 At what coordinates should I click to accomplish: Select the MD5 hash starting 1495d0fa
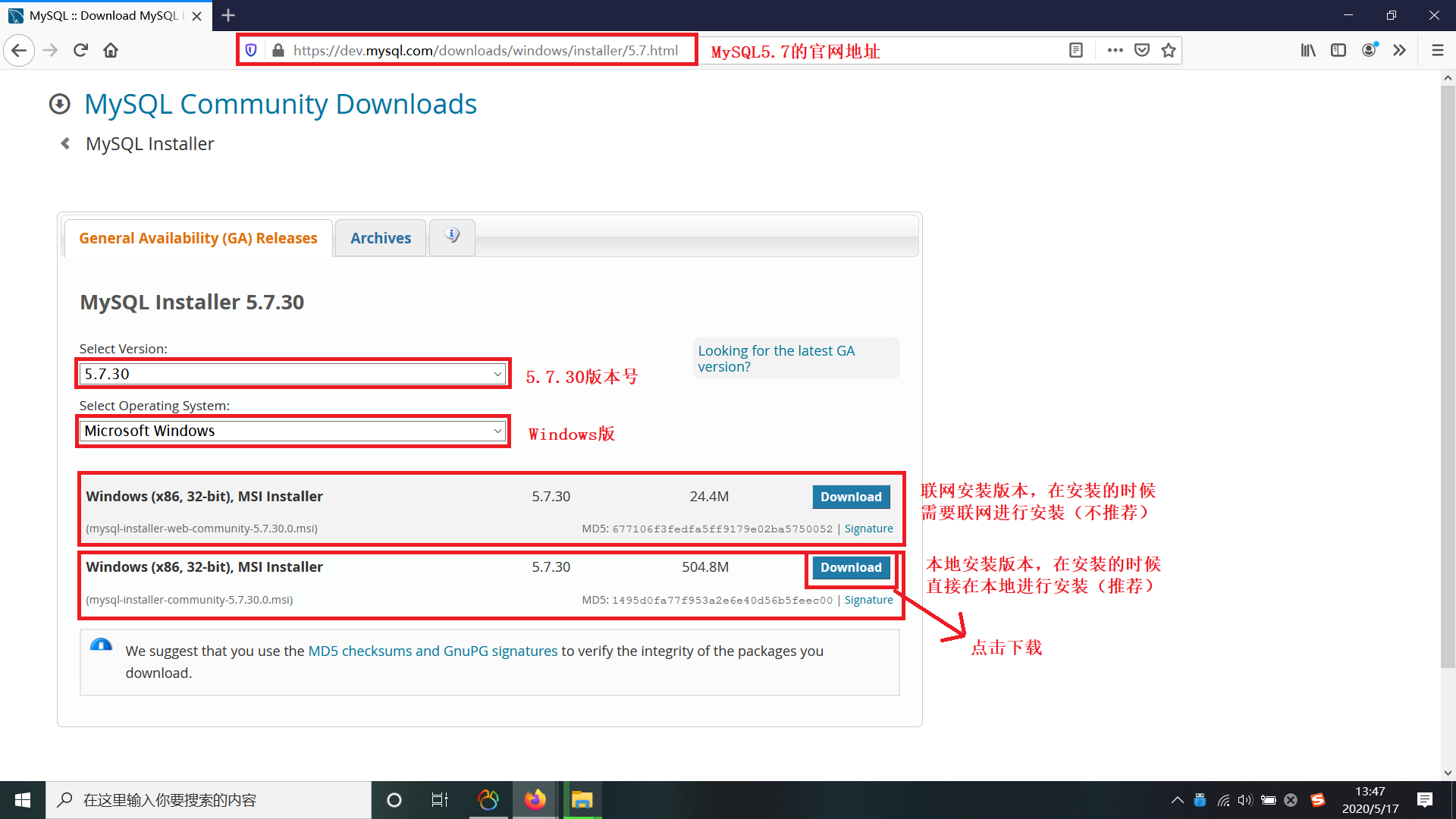point(722,600)
